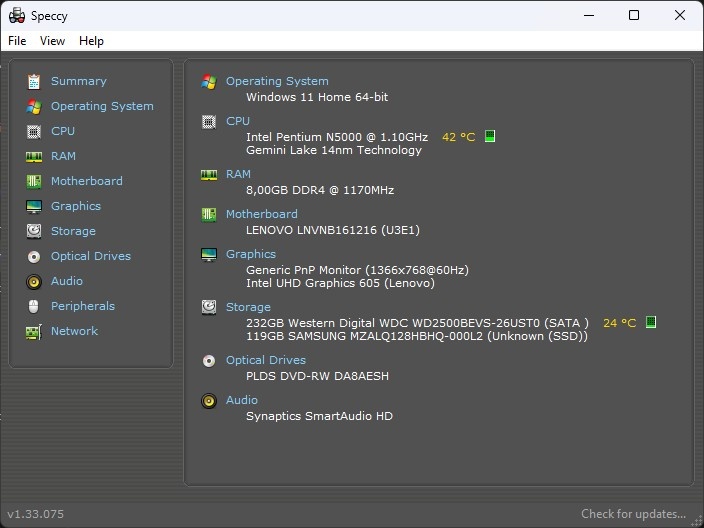Click the 24 °C storage temperature value
Image resolution: width=704 pixels, height=528 pixels.
(x=620, y=323)
